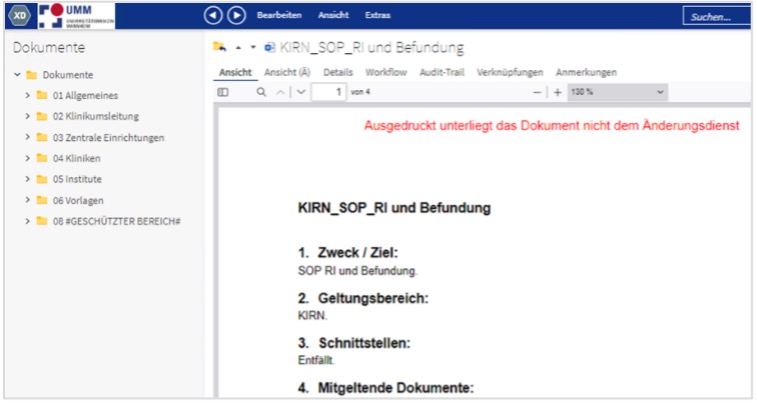Click the page number input field
Screen dimensions: 757x403
(329, 92)
